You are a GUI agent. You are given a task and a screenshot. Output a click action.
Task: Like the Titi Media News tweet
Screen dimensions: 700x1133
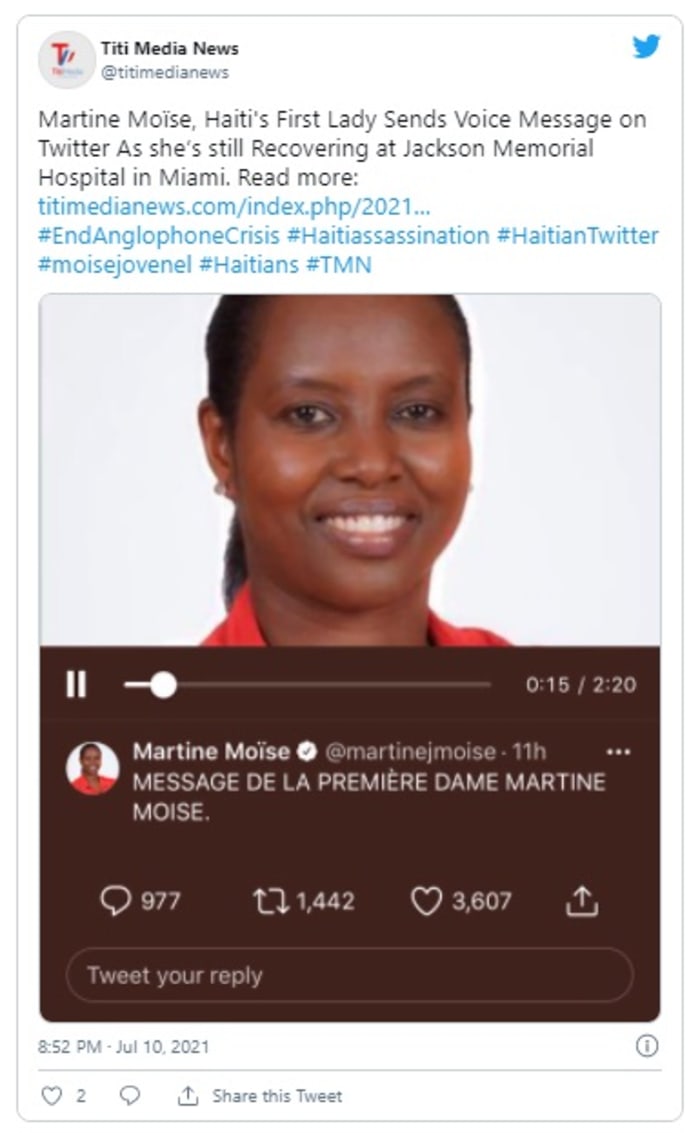[x=52, y=1095]
